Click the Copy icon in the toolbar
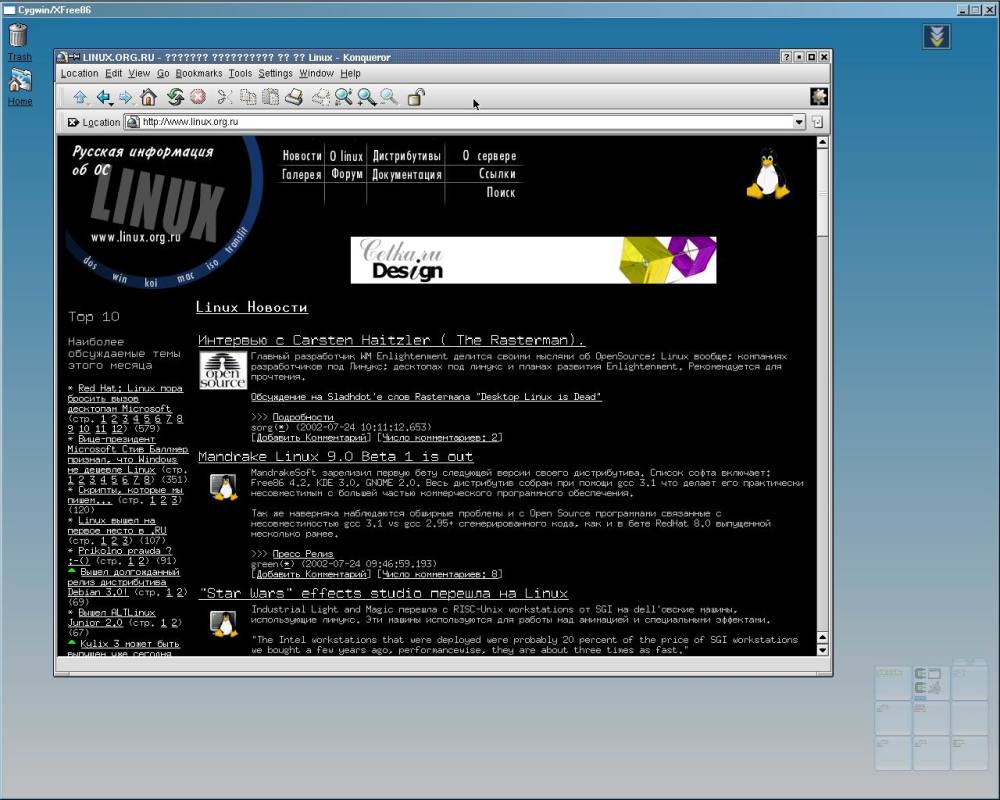The width and height of the screenshot is (1000, 800). (x=248, y=97)
